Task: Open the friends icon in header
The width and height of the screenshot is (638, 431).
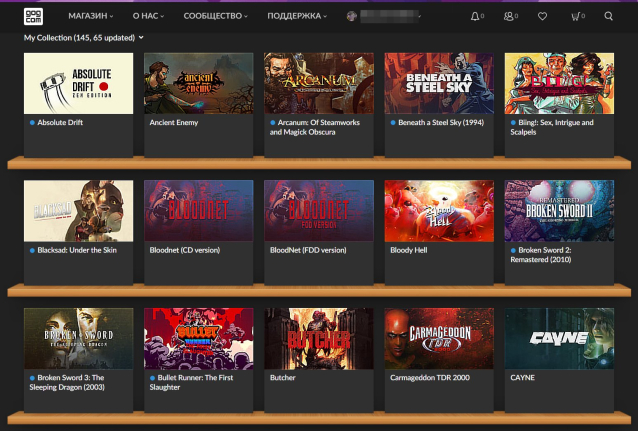Action: (x=508, y=16)
